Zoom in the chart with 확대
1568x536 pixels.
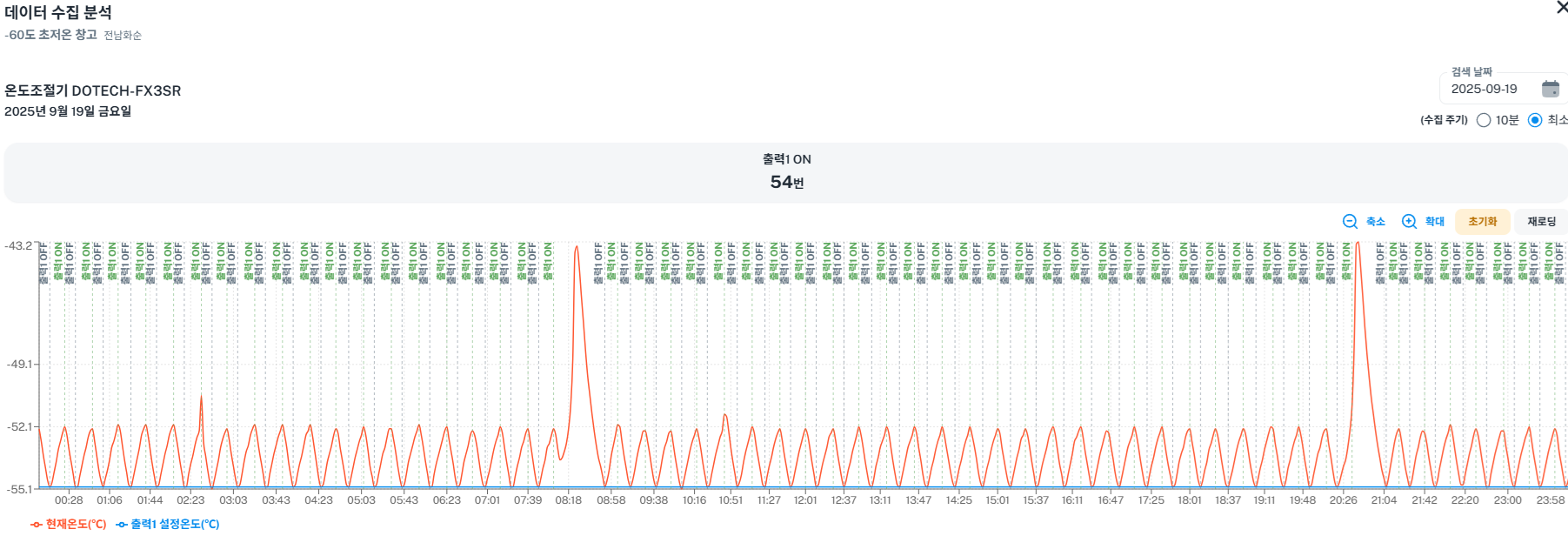(x=1423, y=222)
